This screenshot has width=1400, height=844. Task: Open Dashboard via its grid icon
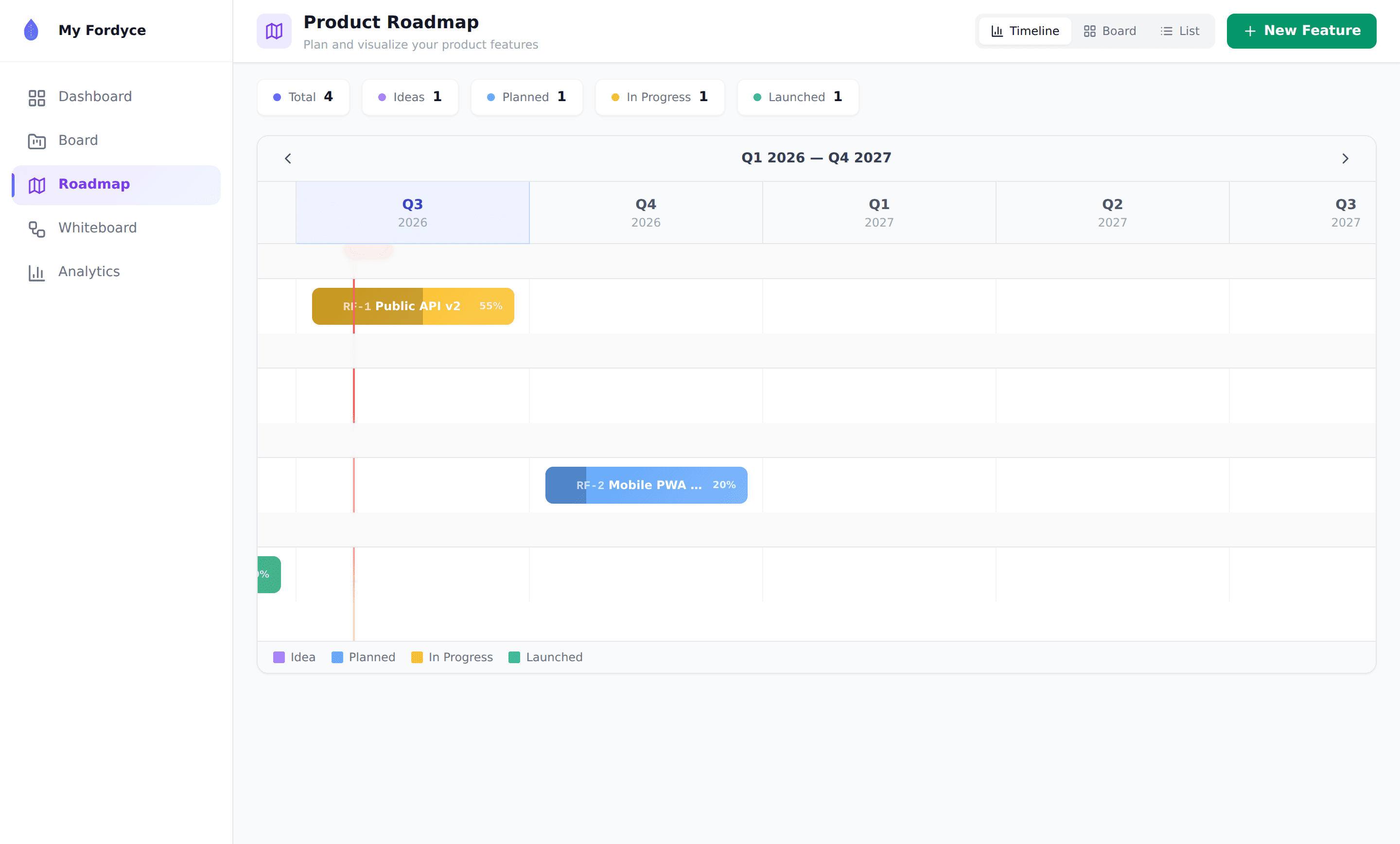coord(37,98)
